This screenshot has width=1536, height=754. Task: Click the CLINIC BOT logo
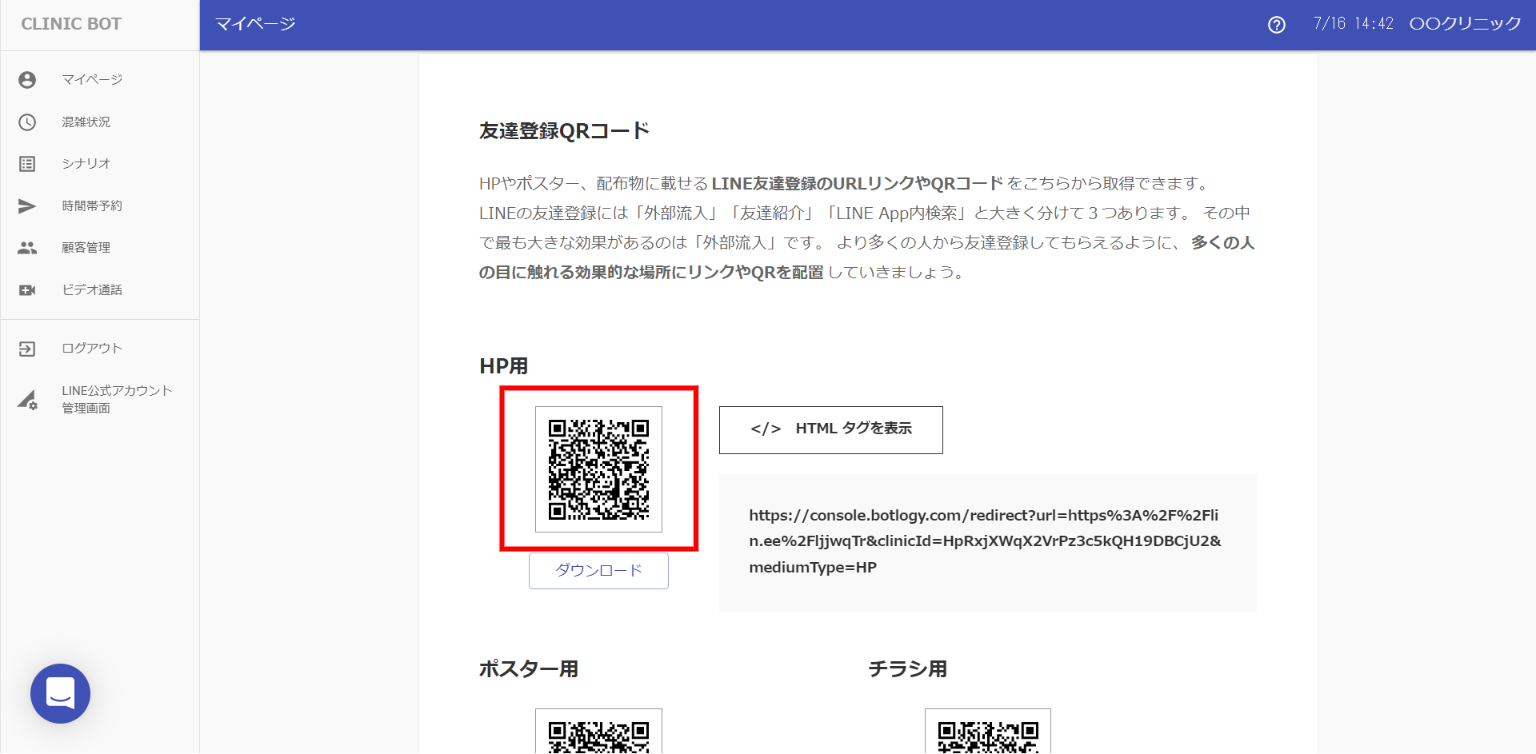[x=71, y=24]
